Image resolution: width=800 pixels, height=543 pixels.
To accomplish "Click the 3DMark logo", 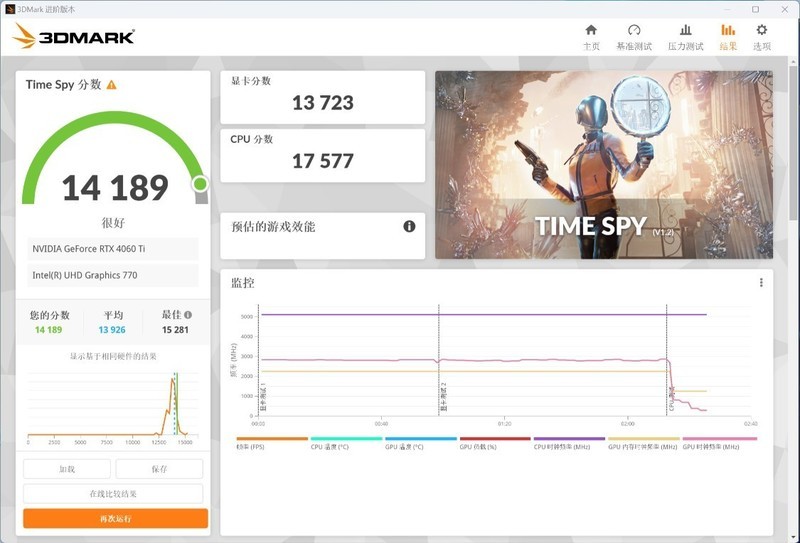I will click(x=73, y=37).
